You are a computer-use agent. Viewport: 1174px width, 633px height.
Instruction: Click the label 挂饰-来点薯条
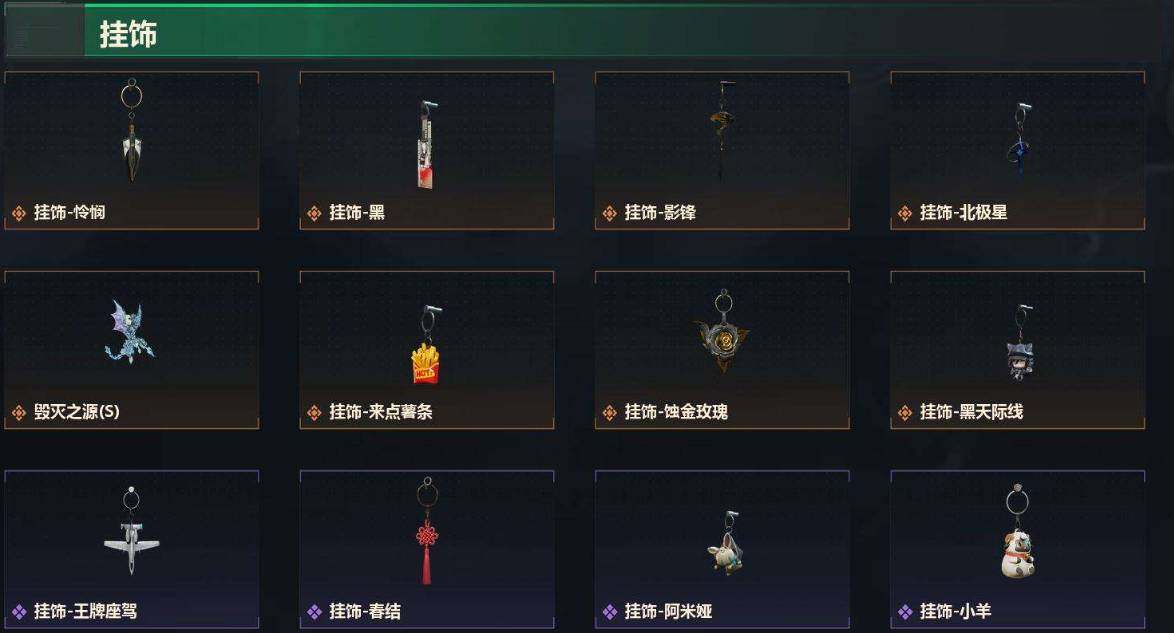click(x=380, y=411)
